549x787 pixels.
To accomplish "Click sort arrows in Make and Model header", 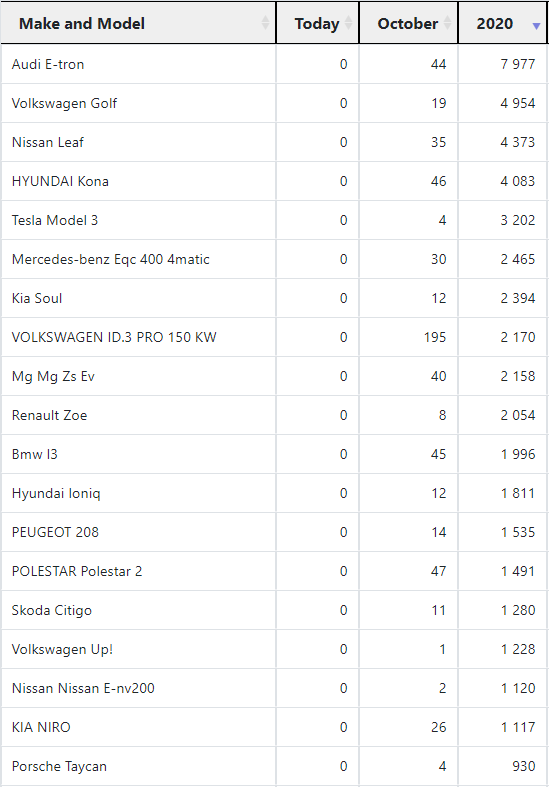I will [265, 23].
